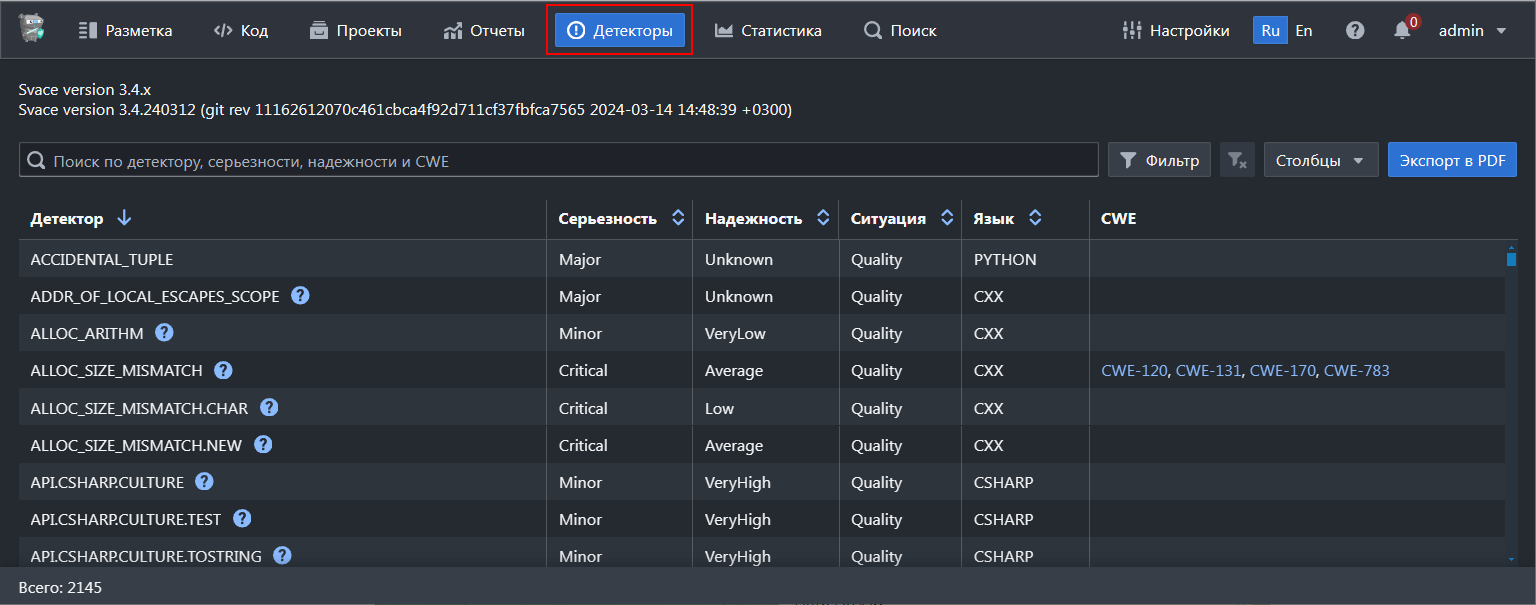Clear filters with the crossed funnel icon
The image size is (1536, 605).
coord(1237,160)
